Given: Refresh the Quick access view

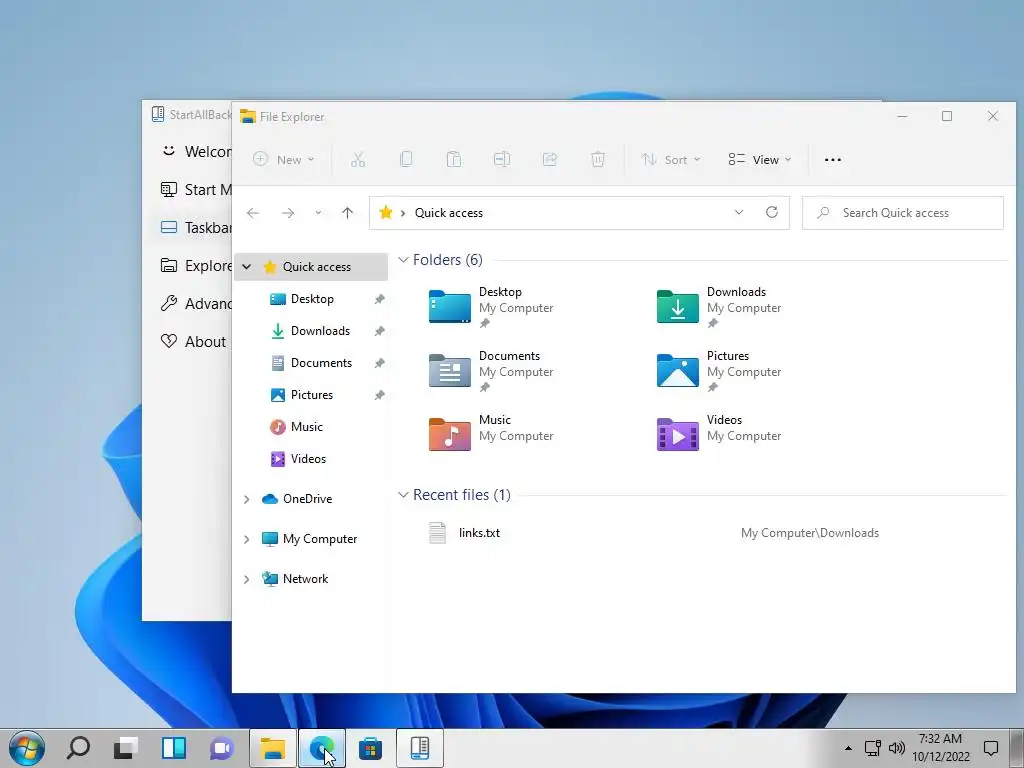Looking at the screenshot, I should point(772,212).
